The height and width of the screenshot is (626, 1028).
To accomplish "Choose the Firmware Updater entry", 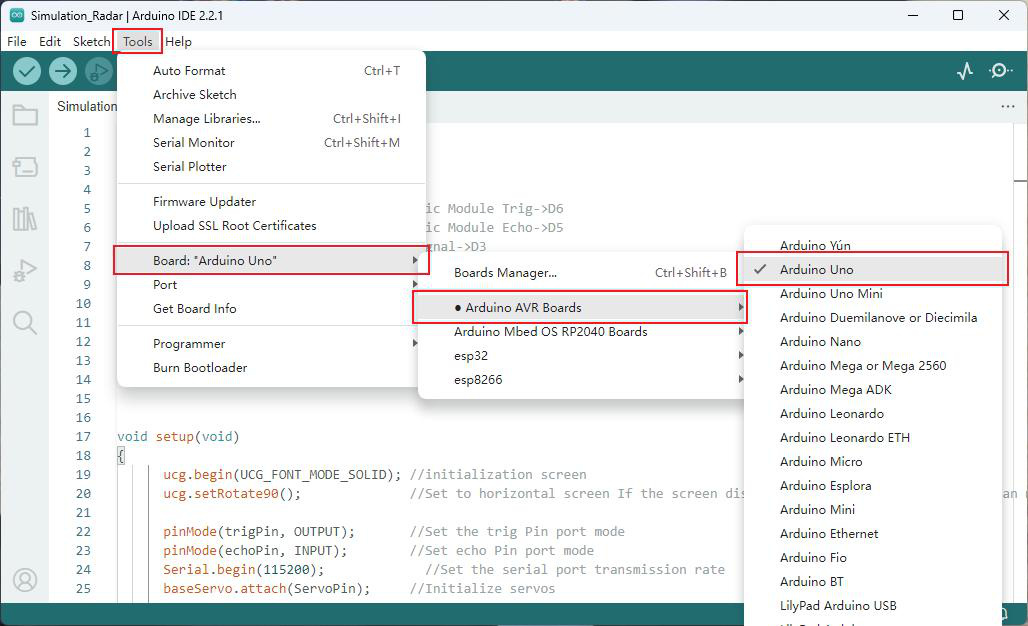I will pyautogui.click(x=271, y=202).
